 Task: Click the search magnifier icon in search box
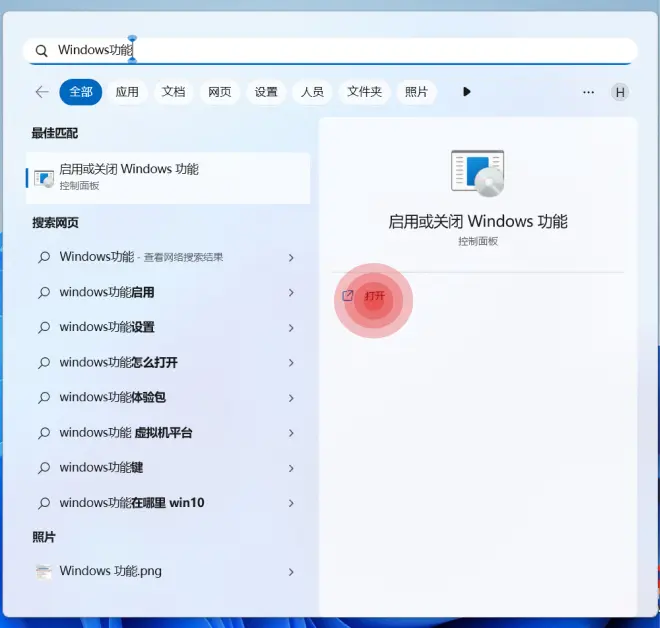[41, 51]
